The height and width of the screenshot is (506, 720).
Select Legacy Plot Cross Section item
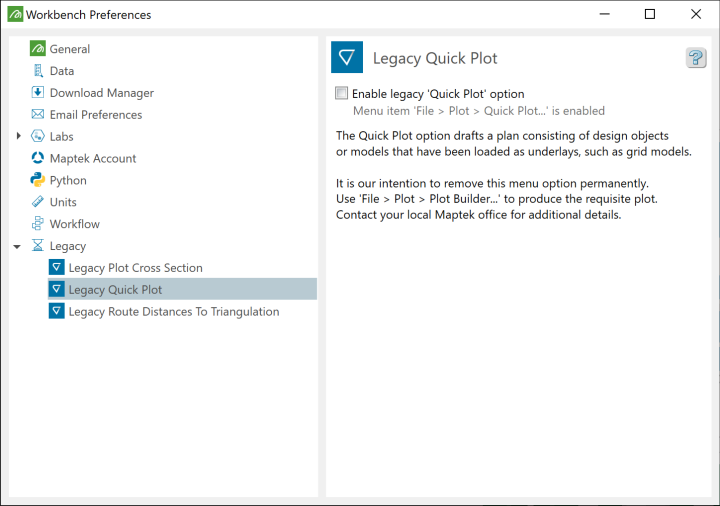pyautogui.click(x=135, y=268)
